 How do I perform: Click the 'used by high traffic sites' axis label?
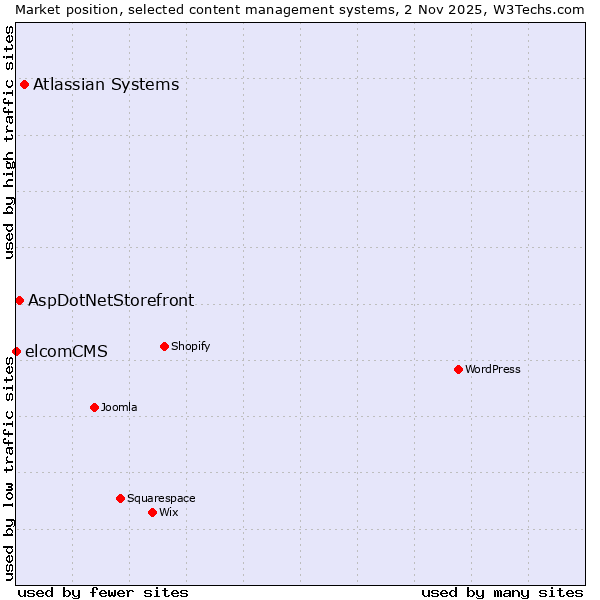pos(9,142)
